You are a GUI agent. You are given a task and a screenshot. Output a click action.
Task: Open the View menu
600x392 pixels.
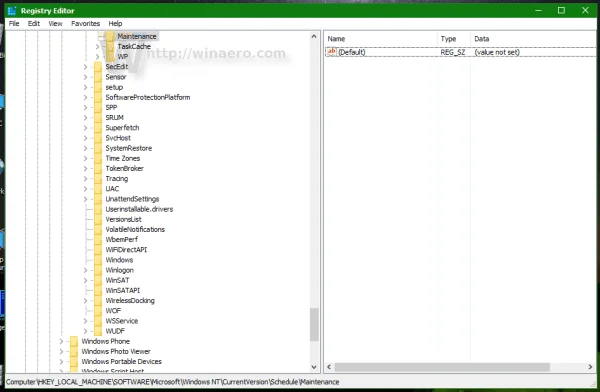[x=55, y=24]
